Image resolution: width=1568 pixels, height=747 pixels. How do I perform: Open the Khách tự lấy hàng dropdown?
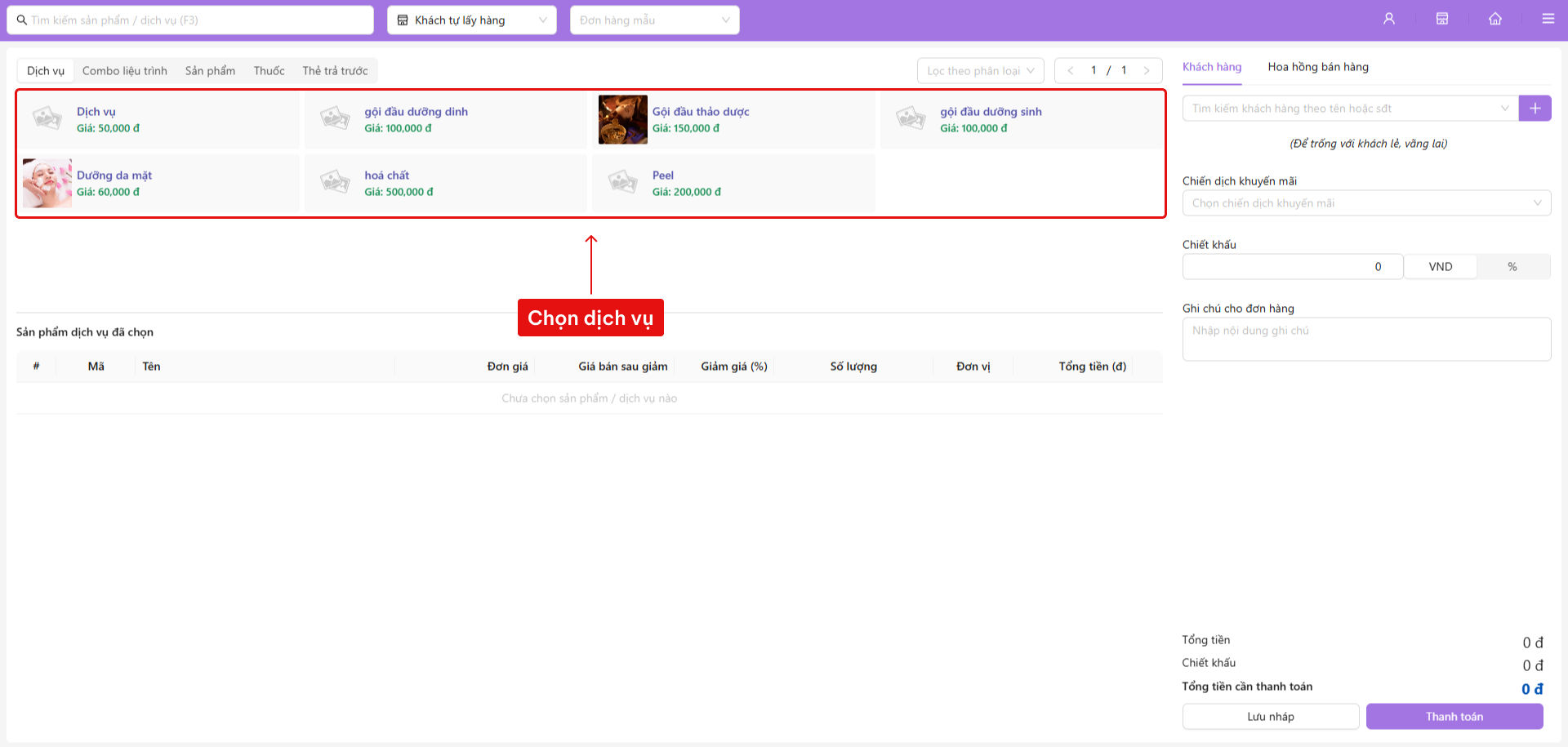[471, 20]
